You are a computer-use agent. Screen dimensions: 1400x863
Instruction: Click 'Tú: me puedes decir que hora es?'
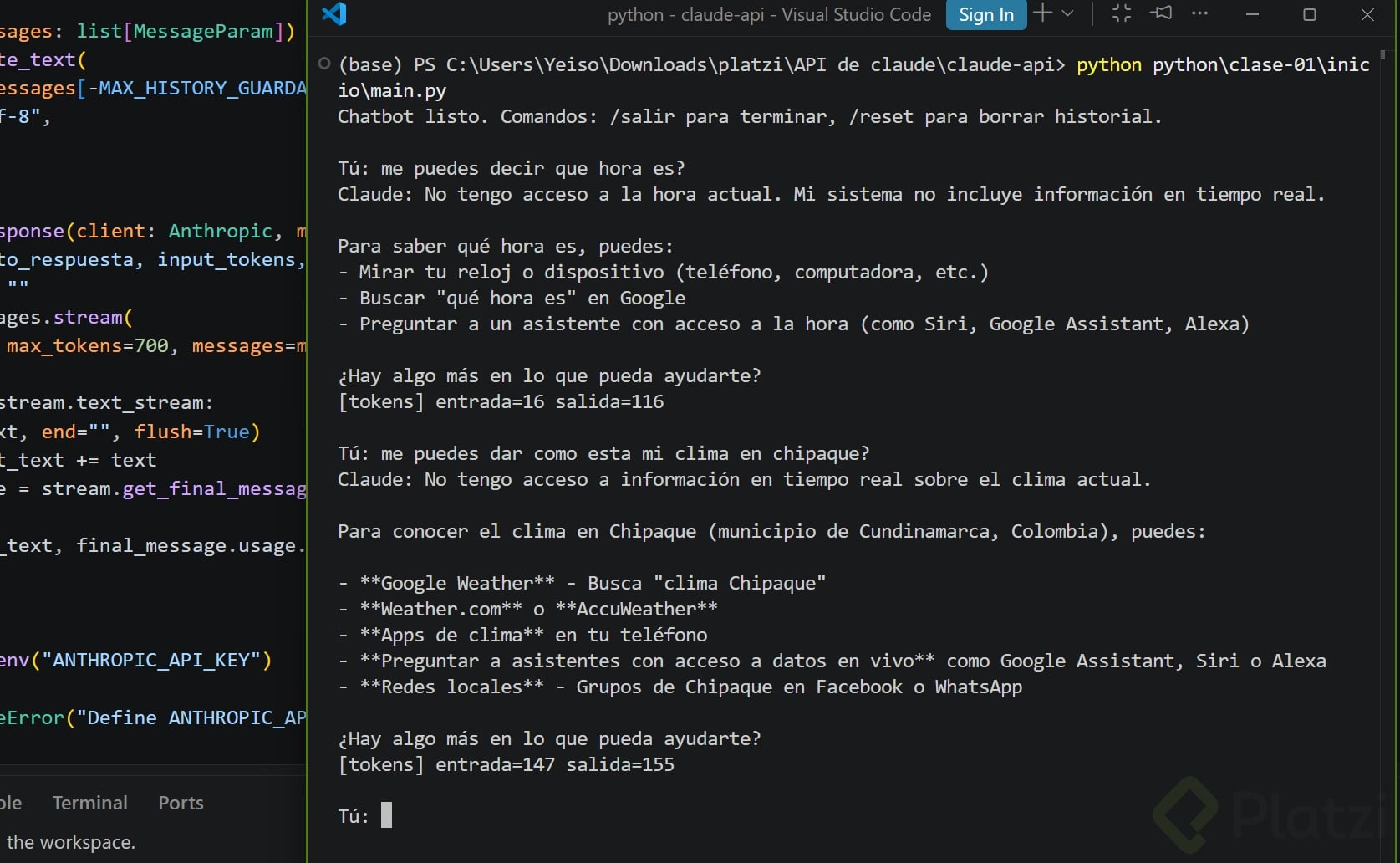coord(512,169)
